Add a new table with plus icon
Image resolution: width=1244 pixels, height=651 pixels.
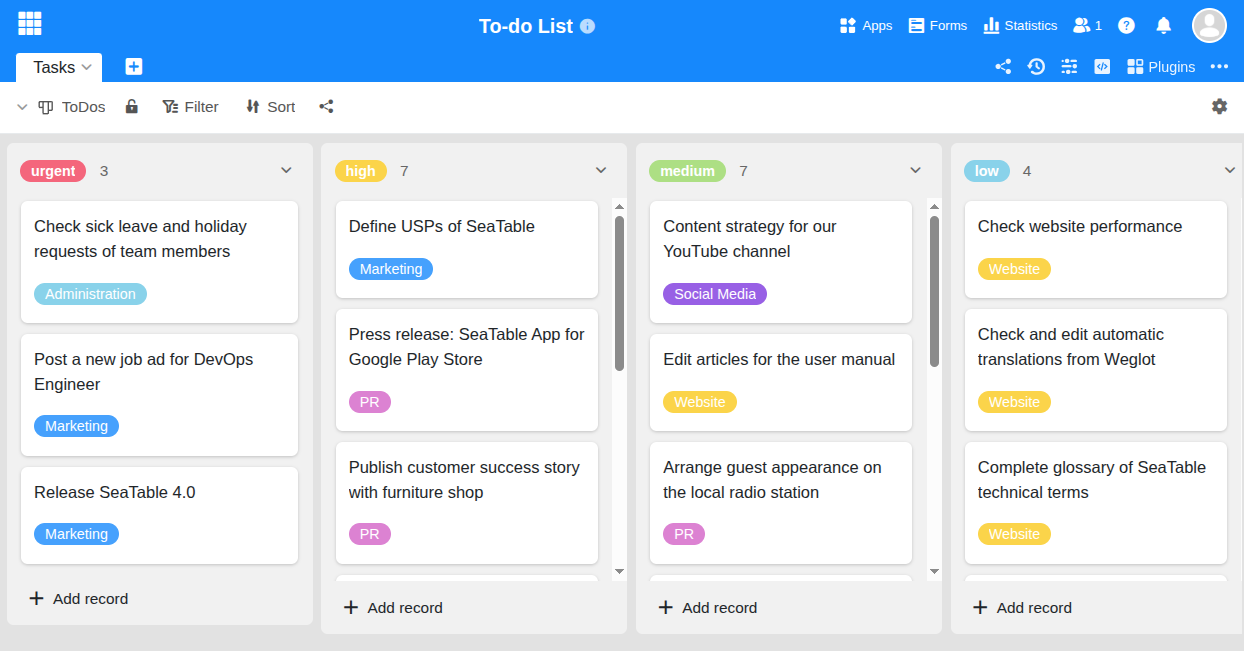pyautogui.click(x=134, y=67)
